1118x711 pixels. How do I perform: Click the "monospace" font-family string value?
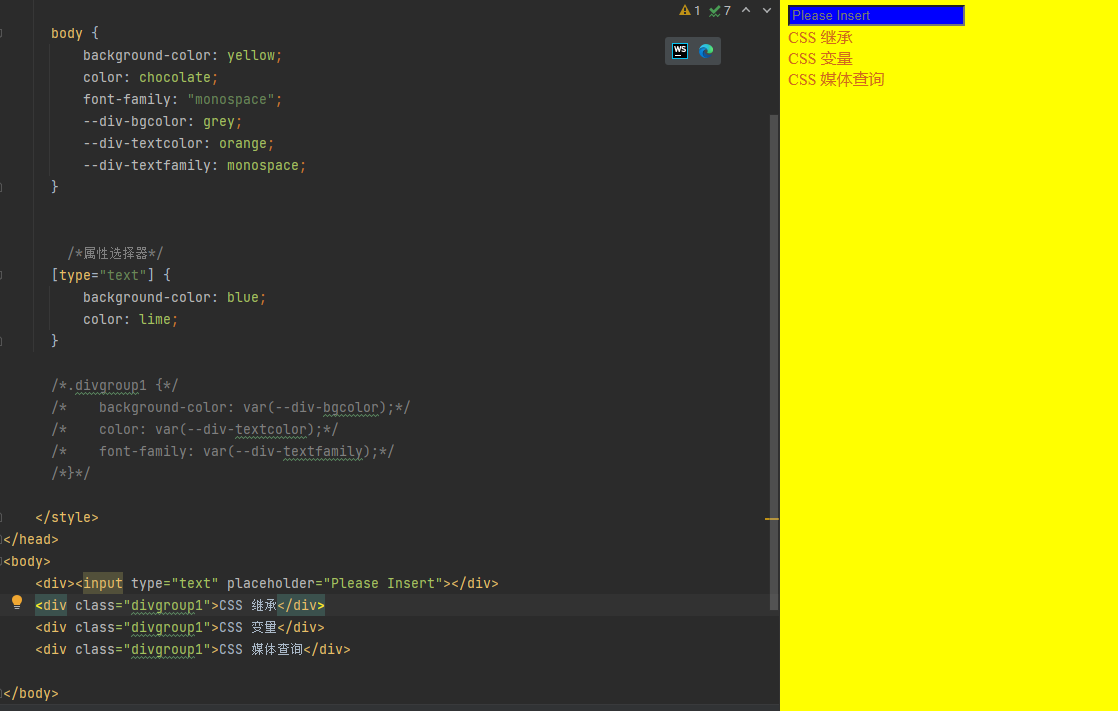(x=231, y=100)
